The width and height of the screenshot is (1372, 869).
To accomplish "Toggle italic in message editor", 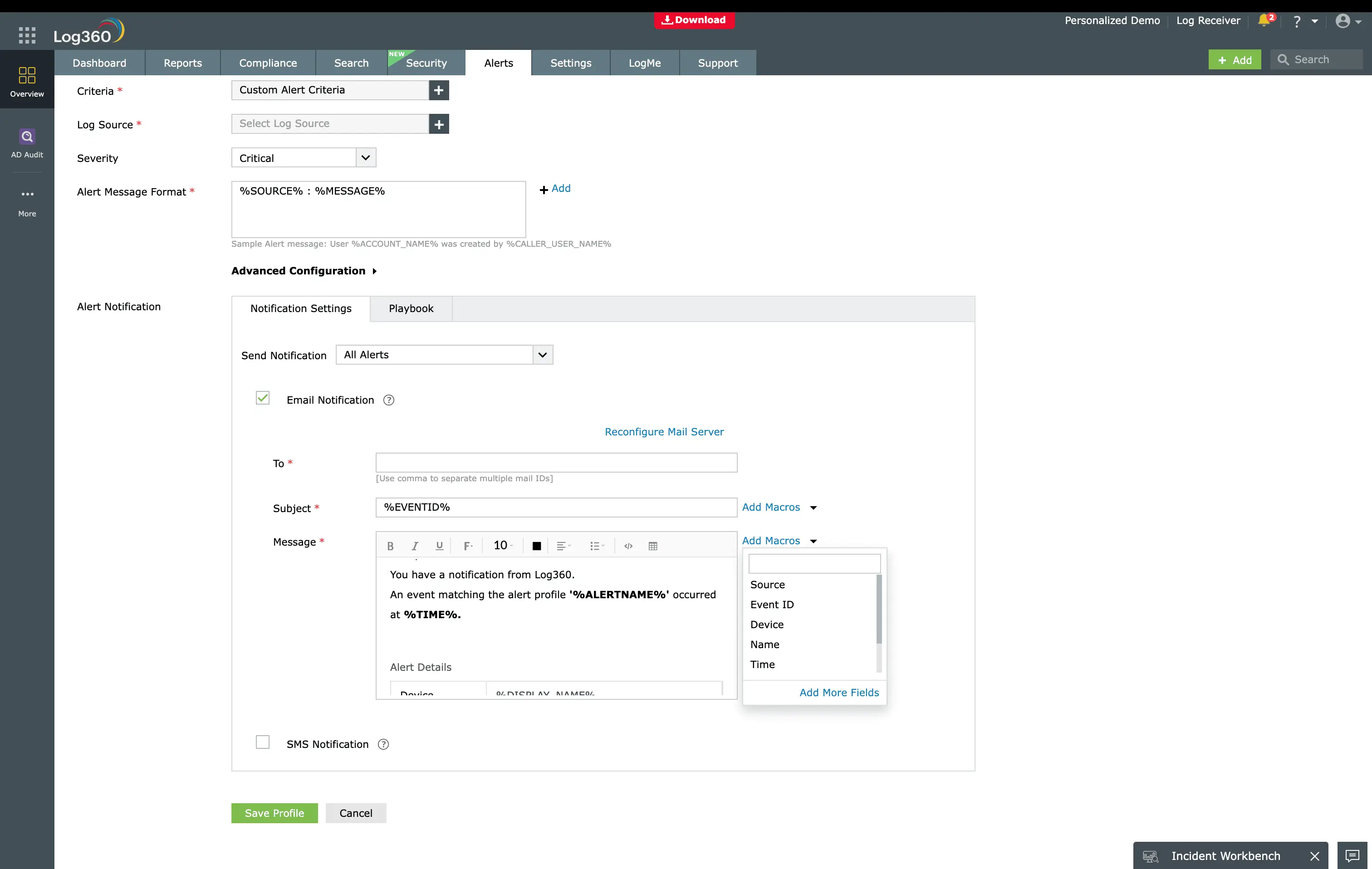I will (415, 546).
